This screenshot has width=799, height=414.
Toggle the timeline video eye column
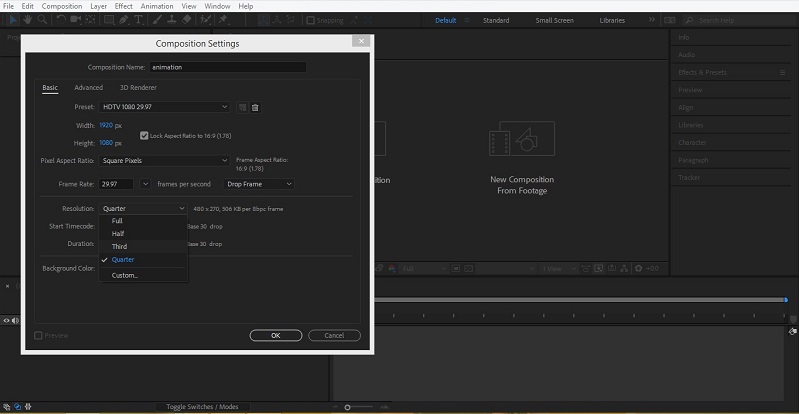pos(6,321)
